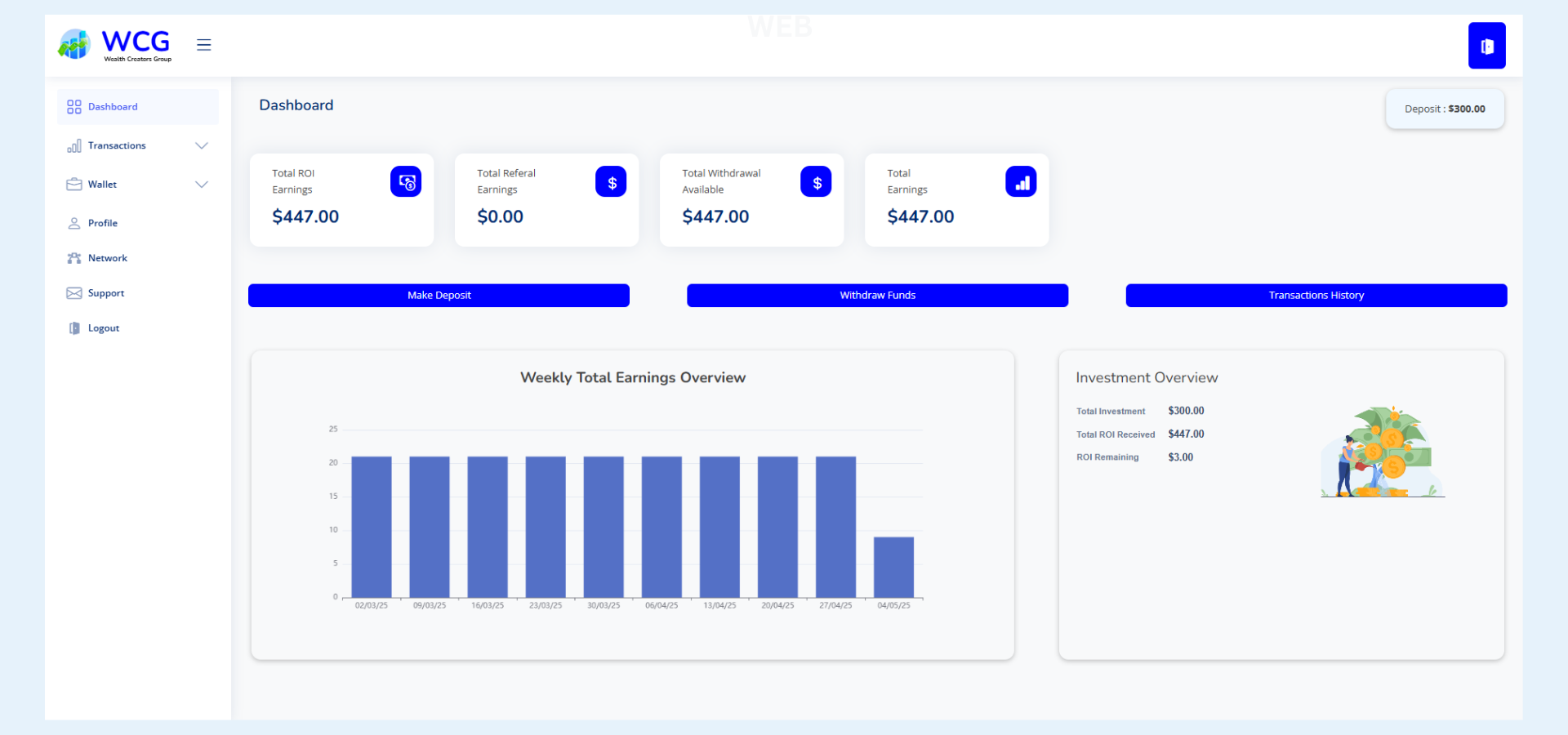Click the Network icon in sidebar
Viewport: 1568px width, 735px height.
(74, 258)
